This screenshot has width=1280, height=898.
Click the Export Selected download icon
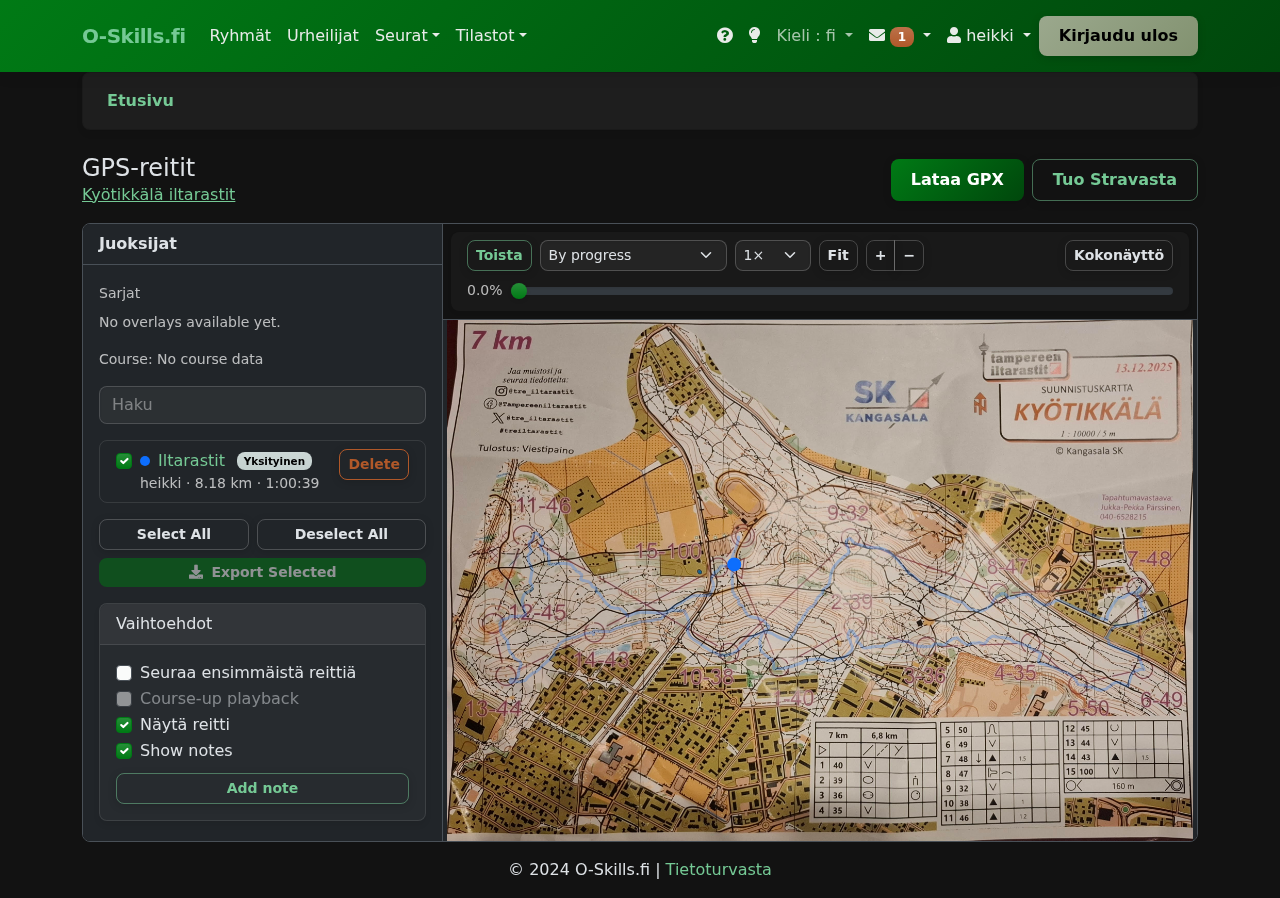click(x=197, y=571)
